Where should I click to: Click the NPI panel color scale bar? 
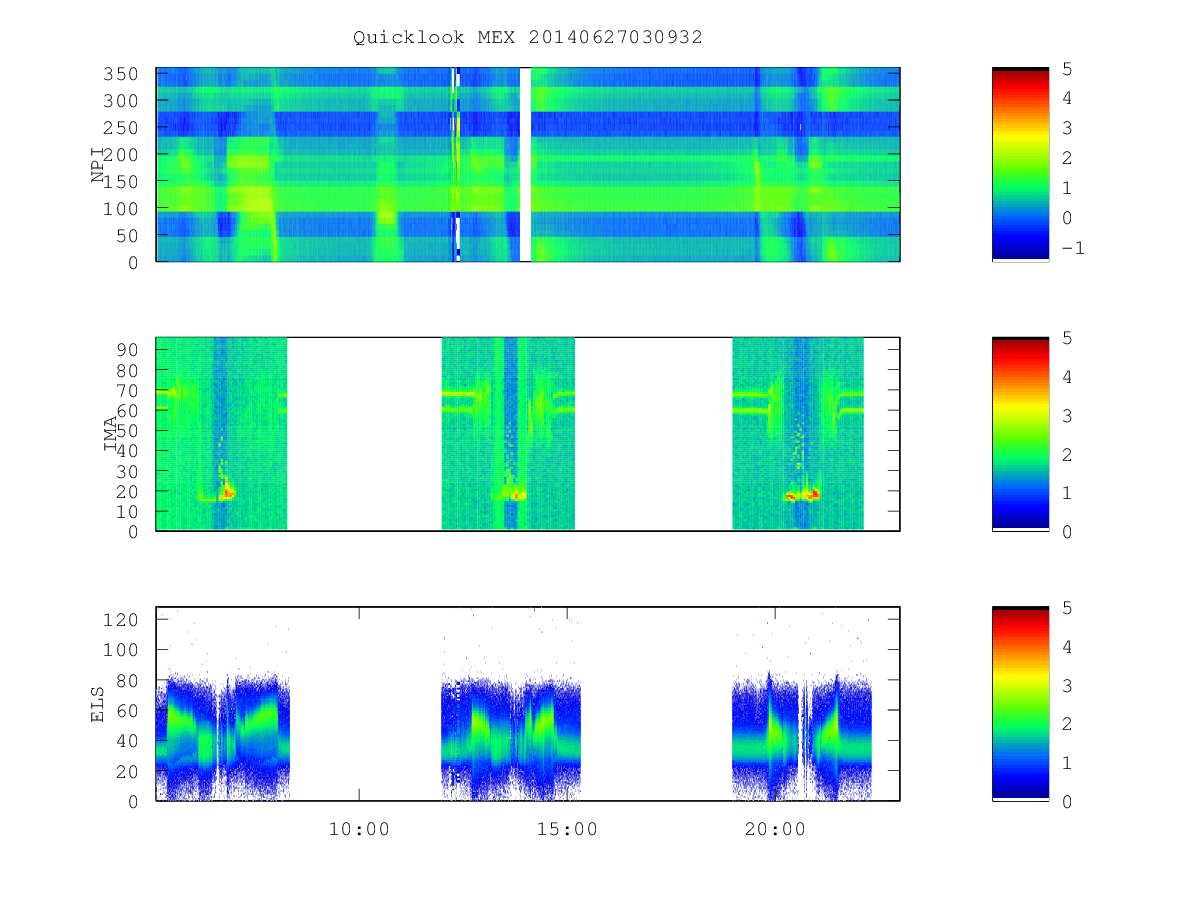(x=1020, y=164)
